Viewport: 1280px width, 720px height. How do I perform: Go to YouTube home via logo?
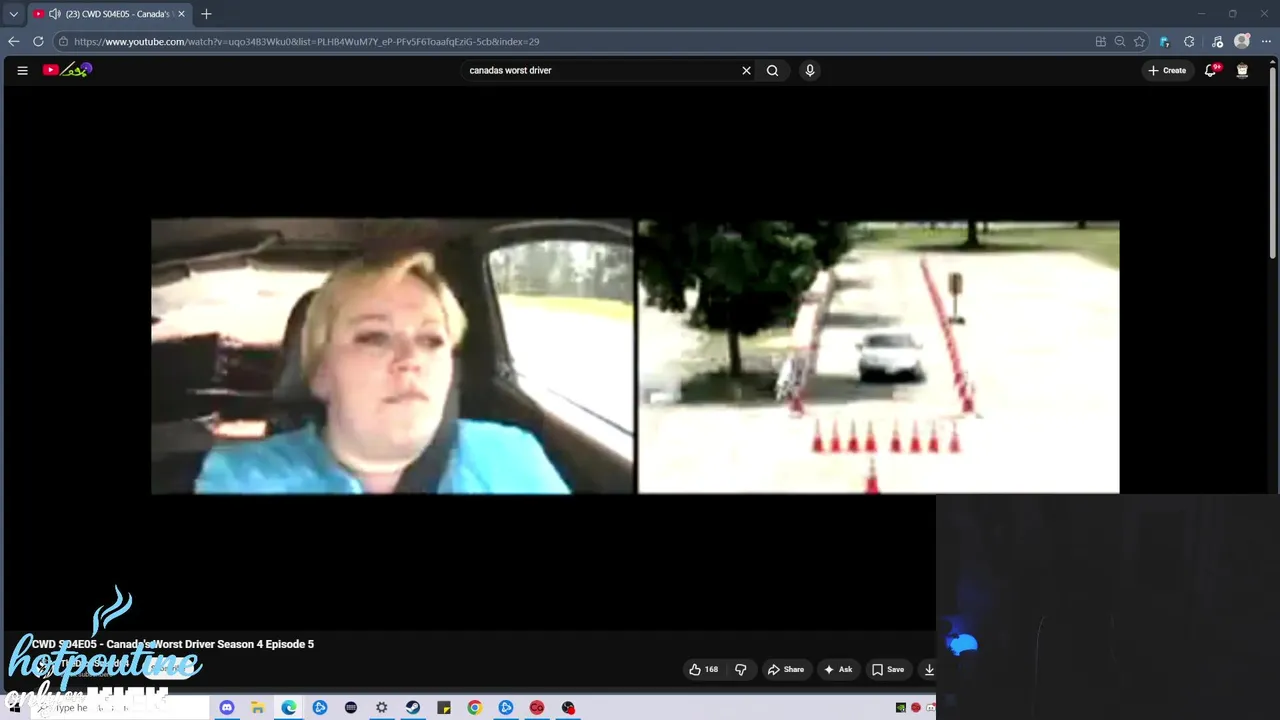pyautogui.click(x=67, y=70)
